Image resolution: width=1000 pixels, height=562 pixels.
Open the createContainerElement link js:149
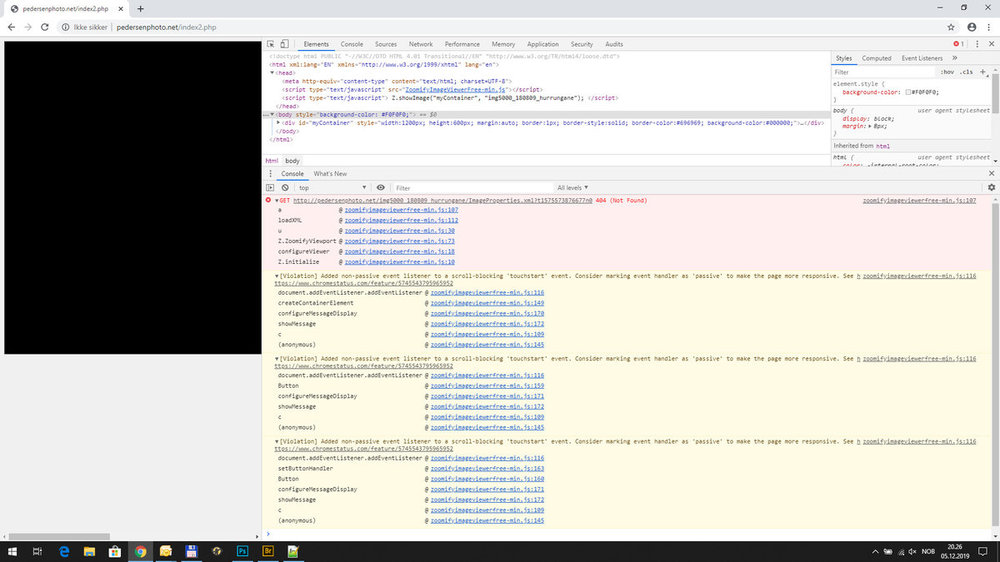click(x=487, y=303)
